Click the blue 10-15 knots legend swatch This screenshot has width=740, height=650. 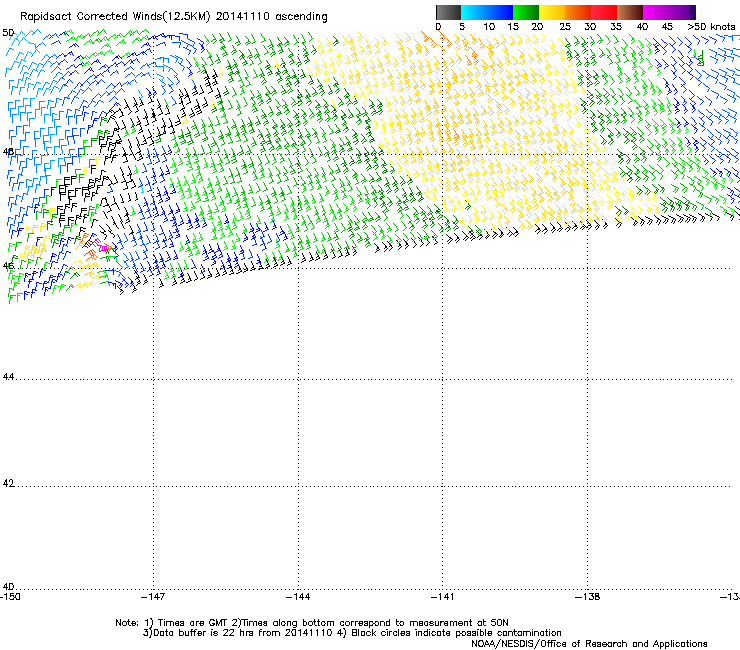[x=500, y=12]
